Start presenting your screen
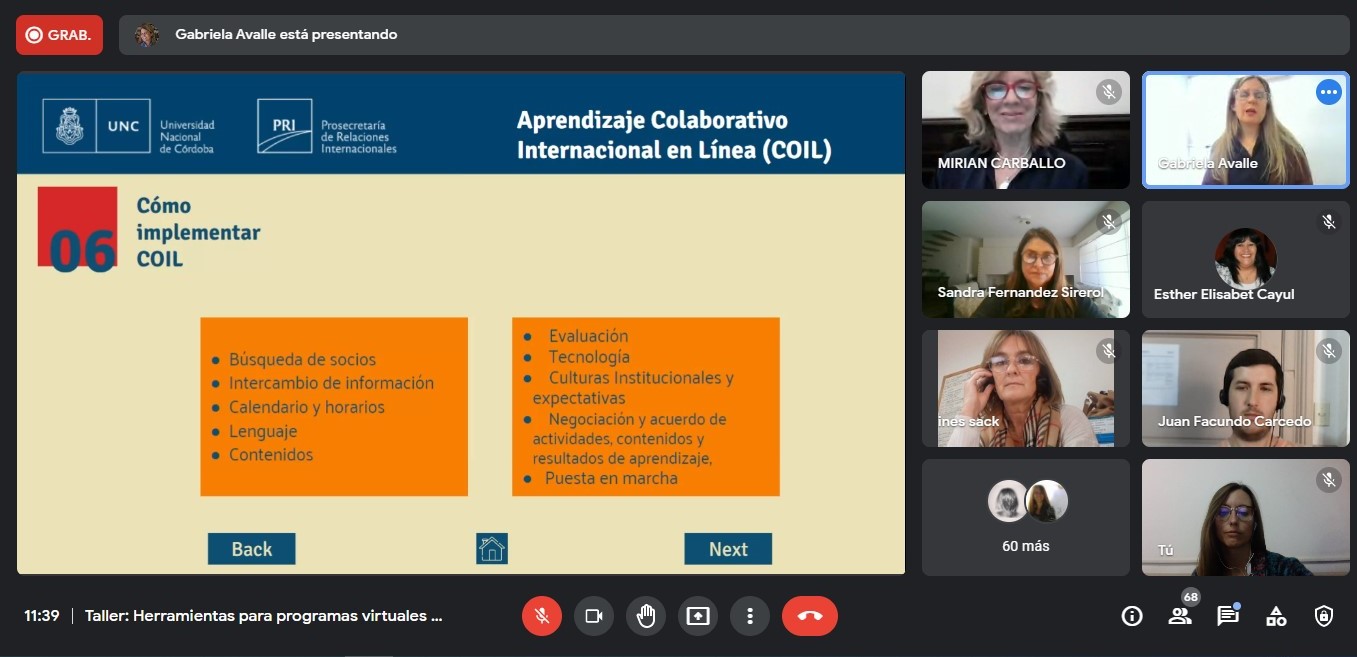 pyautogui.click(x=698, y=616)
